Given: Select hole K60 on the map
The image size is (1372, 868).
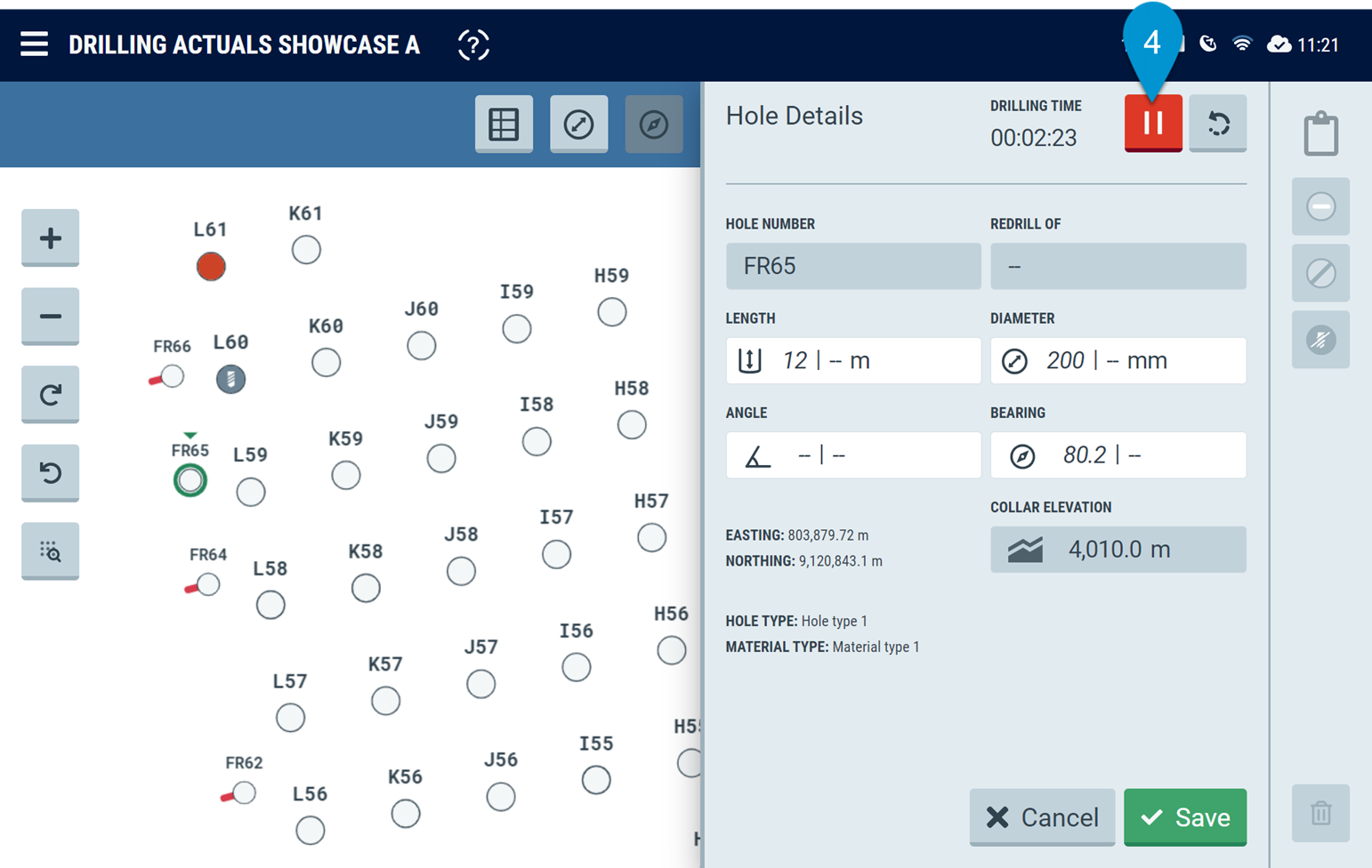Looking at the screenshot, I should (326, 362).
